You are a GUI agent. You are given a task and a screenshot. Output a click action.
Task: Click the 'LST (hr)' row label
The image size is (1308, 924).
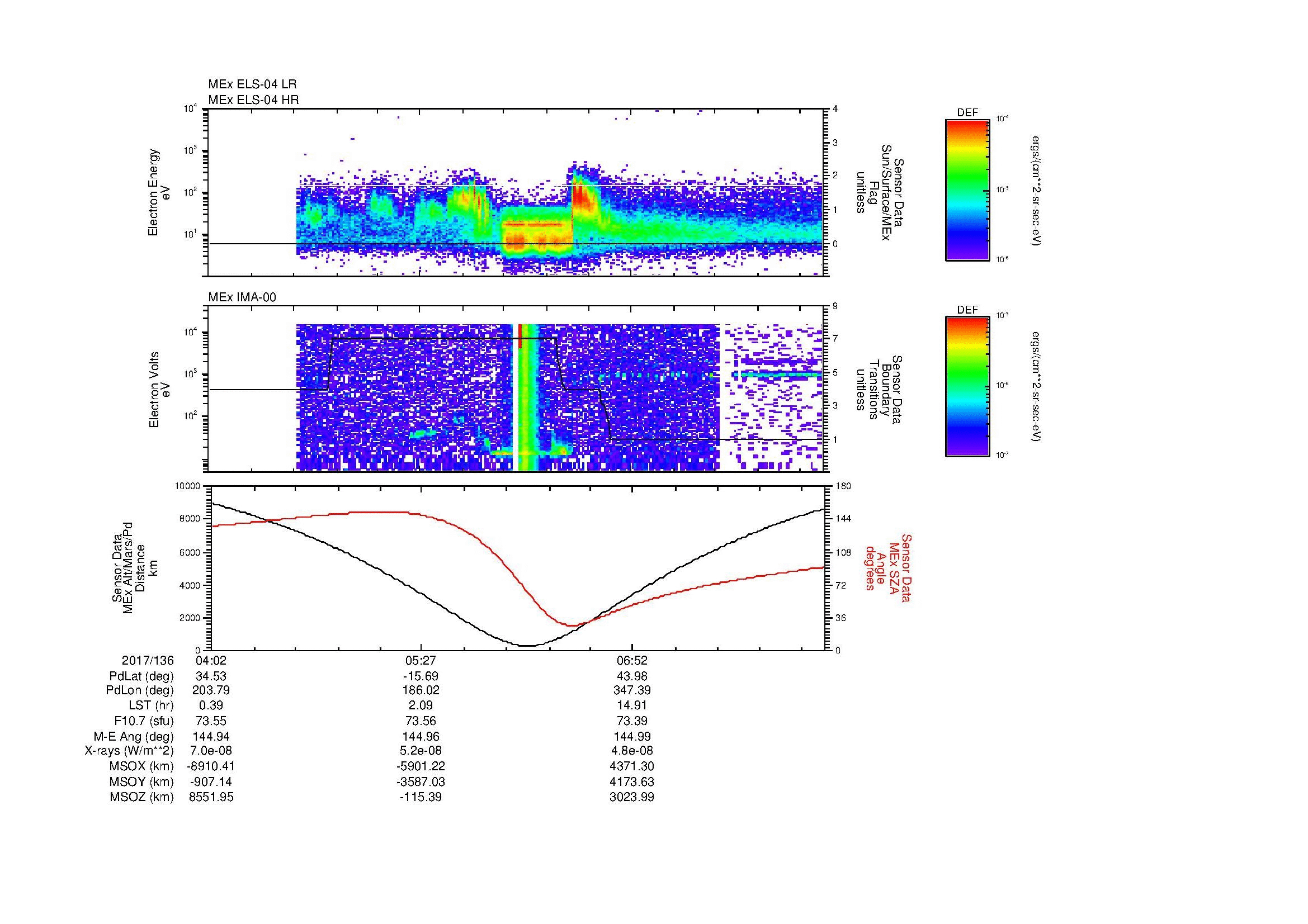[151, 706]
